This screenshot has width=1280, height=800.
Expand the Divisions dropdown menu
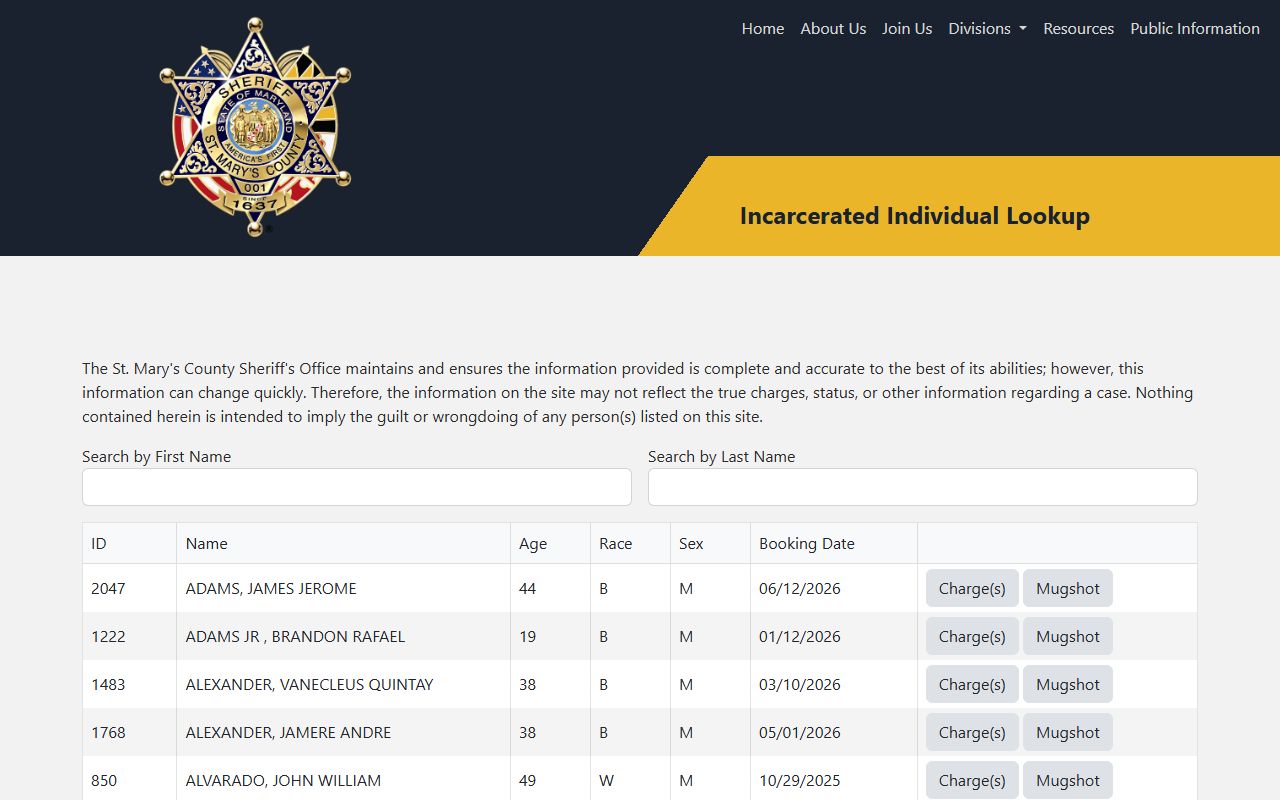click(987, 29)
